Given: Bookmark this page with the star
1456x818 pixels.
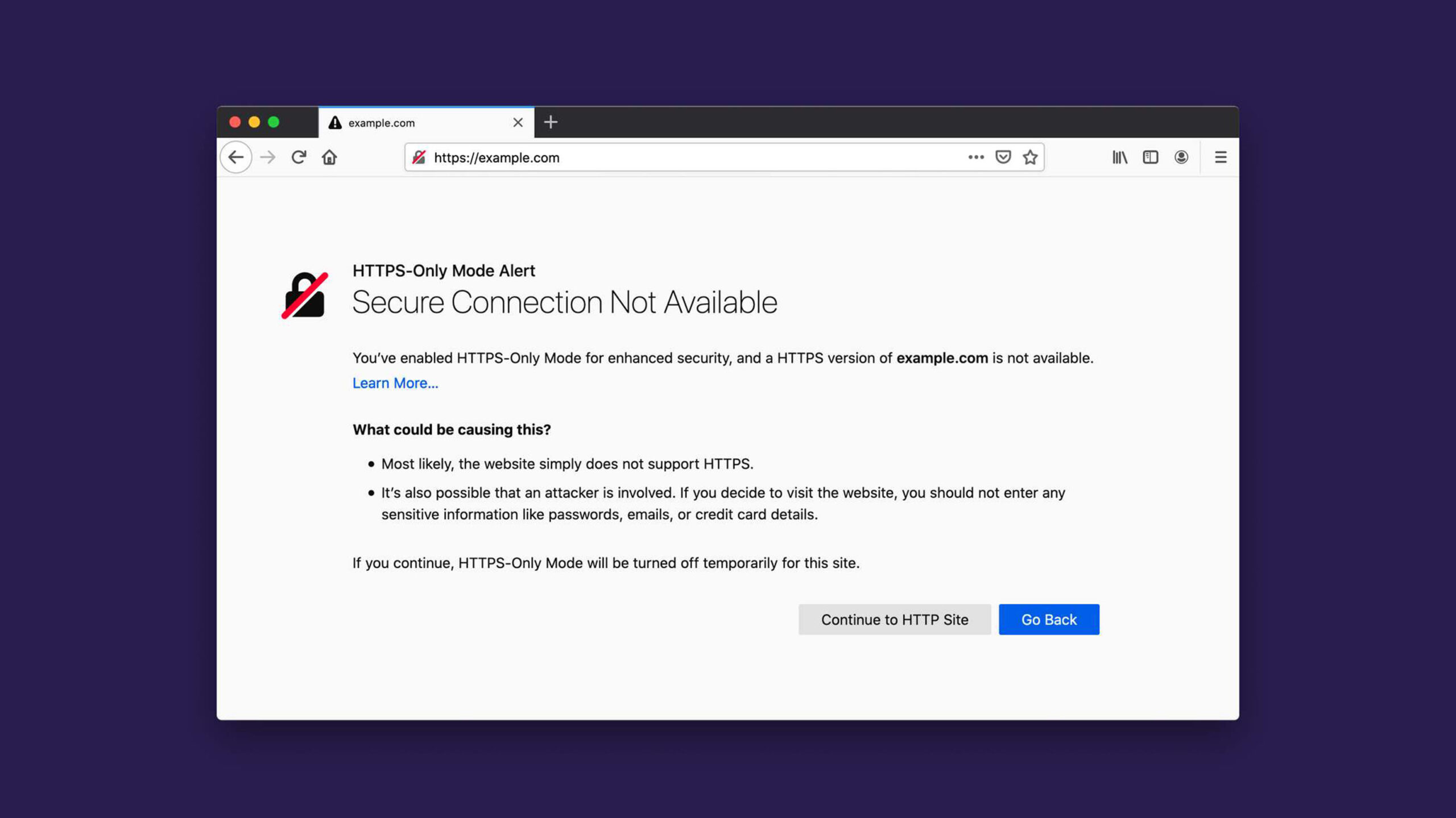Looking at the screenshot, I should pyautogui.click(x=1030, y=157).
